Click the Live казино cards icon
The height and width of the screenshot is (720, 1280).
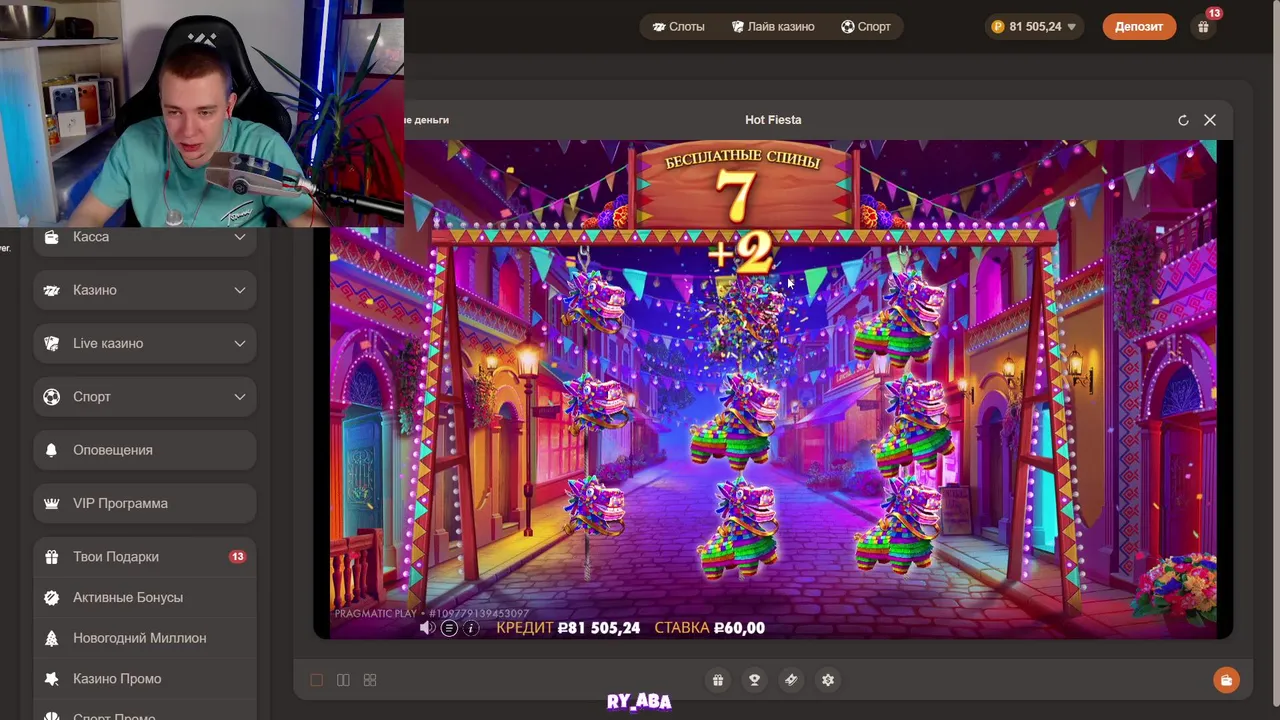(52, 343)
